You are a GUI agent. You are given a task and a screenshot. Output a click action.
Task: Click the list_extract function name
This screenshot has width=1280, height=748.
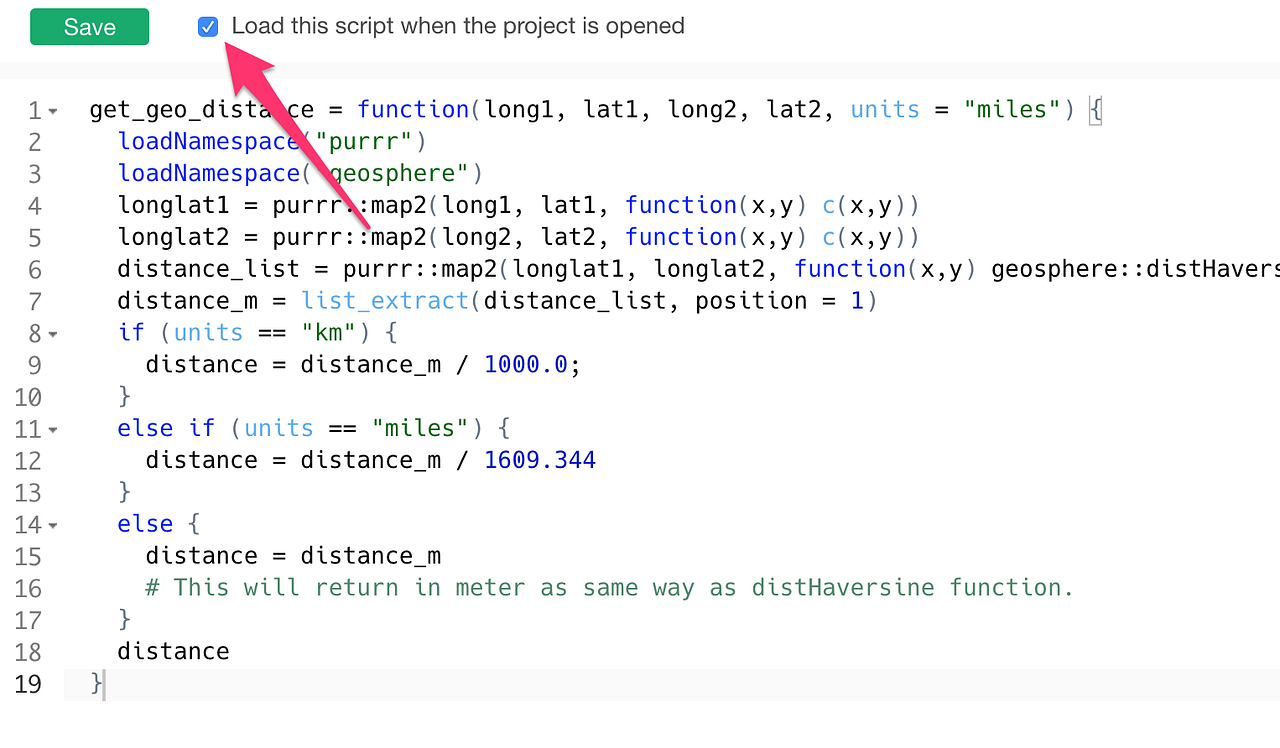[x=384, y=300]
